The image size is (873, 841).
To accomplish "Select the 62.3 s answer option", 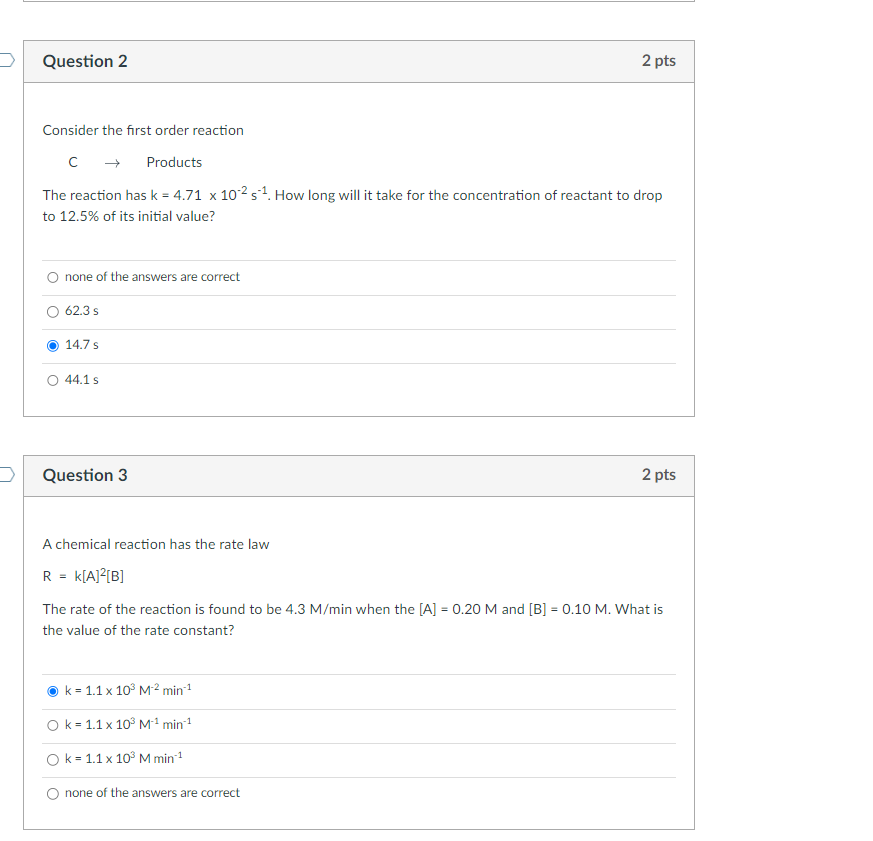I will (x=52, y=311).
